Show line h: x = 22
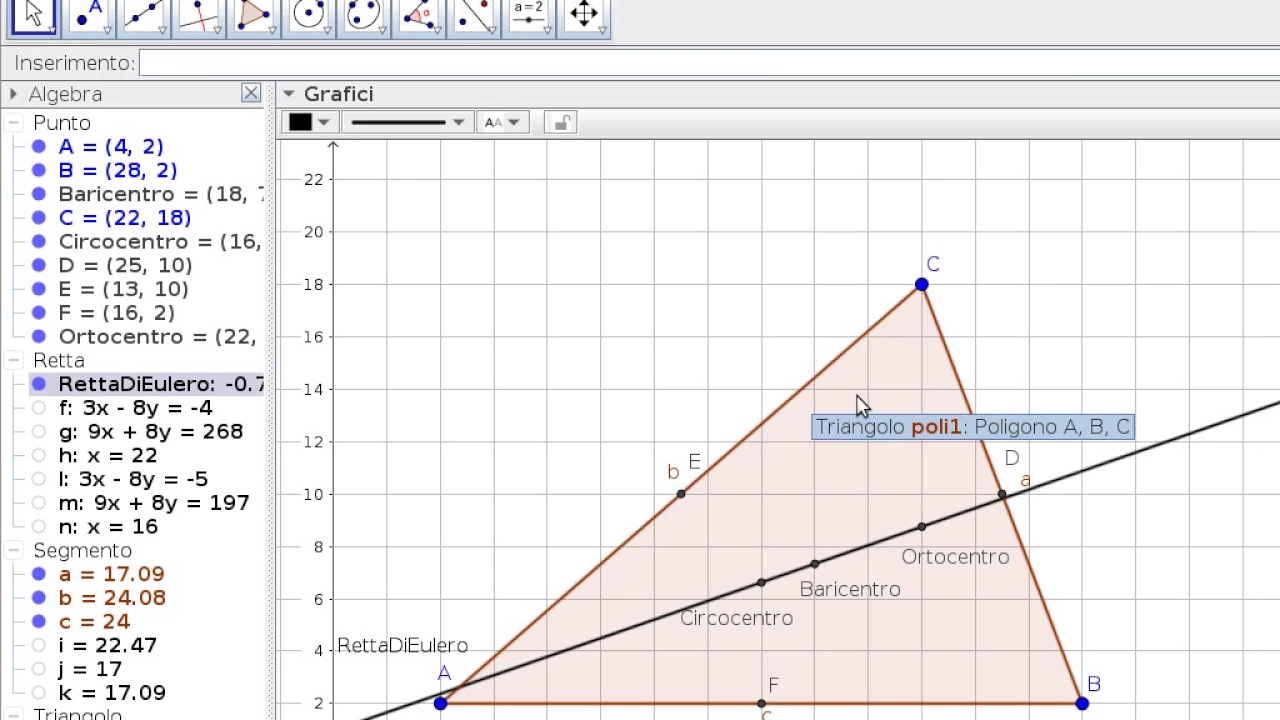Image resolution: width=1280 pixels, height=720 pixels. coord(39,456)
